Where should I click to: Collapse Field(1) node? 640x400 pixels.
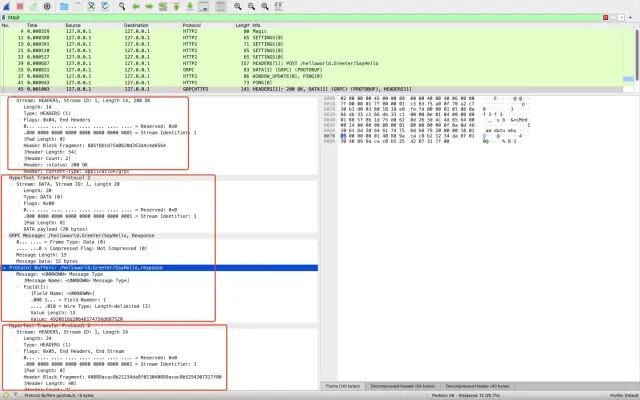pyautogui.click(x=19, y=287)
